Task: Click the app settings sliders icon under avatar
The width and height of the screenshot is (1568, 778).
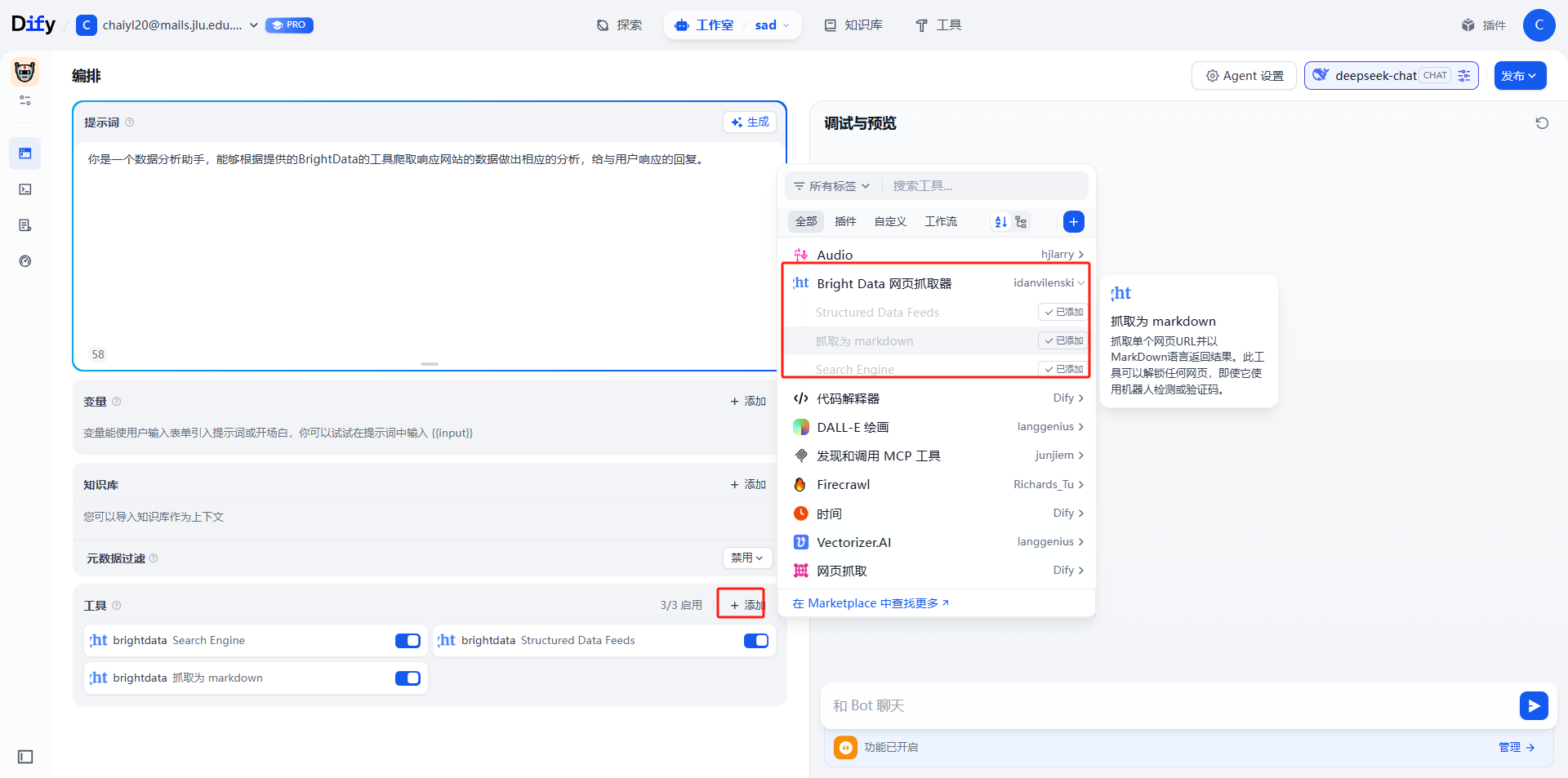Action: pos(25,100)
